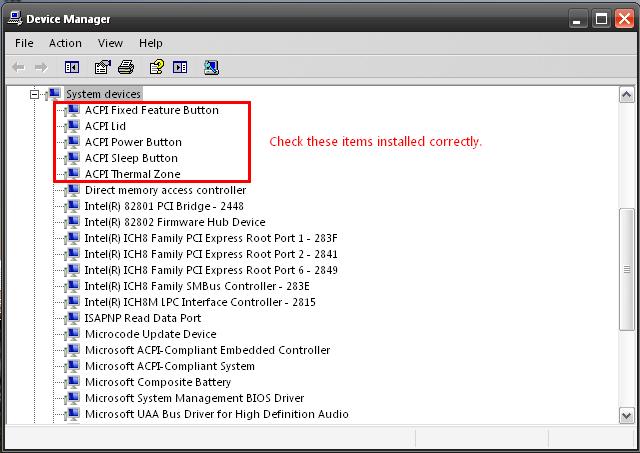The image size is (640, 453).
Task: Open Properties toolbar icon
Action: pyautogui.click(x=102, y=67)
